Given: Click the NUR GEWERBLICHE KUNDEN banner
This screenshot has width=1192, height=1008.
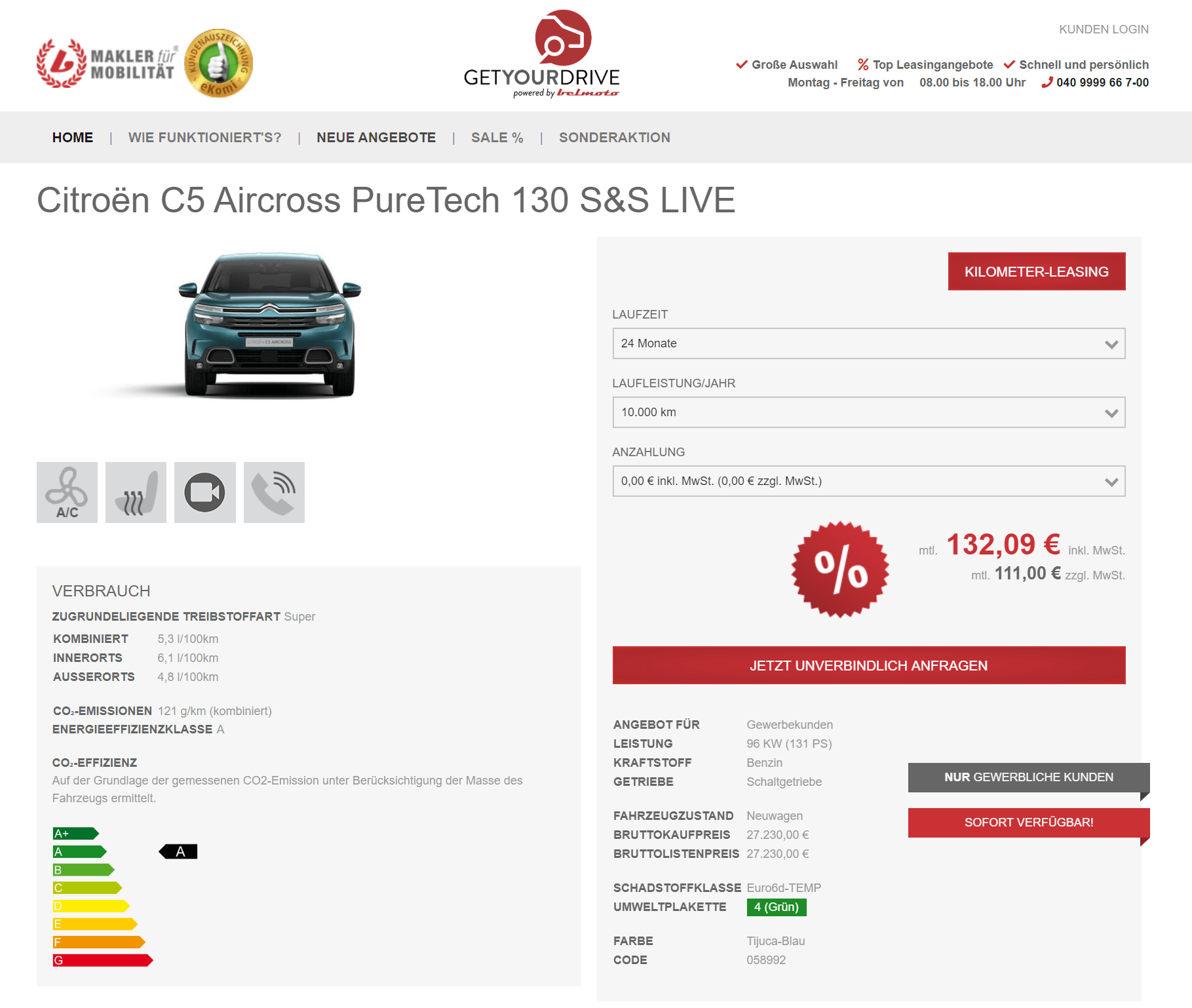Looking at the screenshot, I should [1029, 777].
